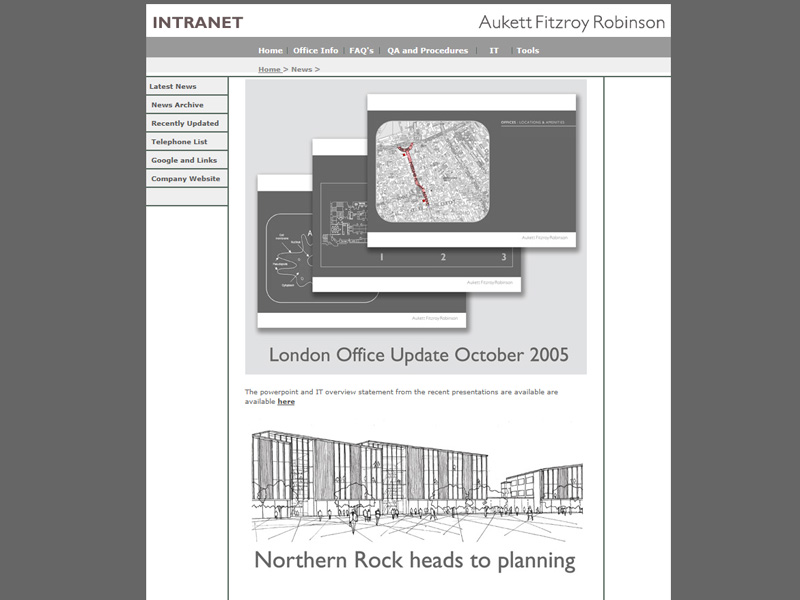The image size is (800, 600).
Task: Open the Telephone List
Action: [x=179, y=142]
